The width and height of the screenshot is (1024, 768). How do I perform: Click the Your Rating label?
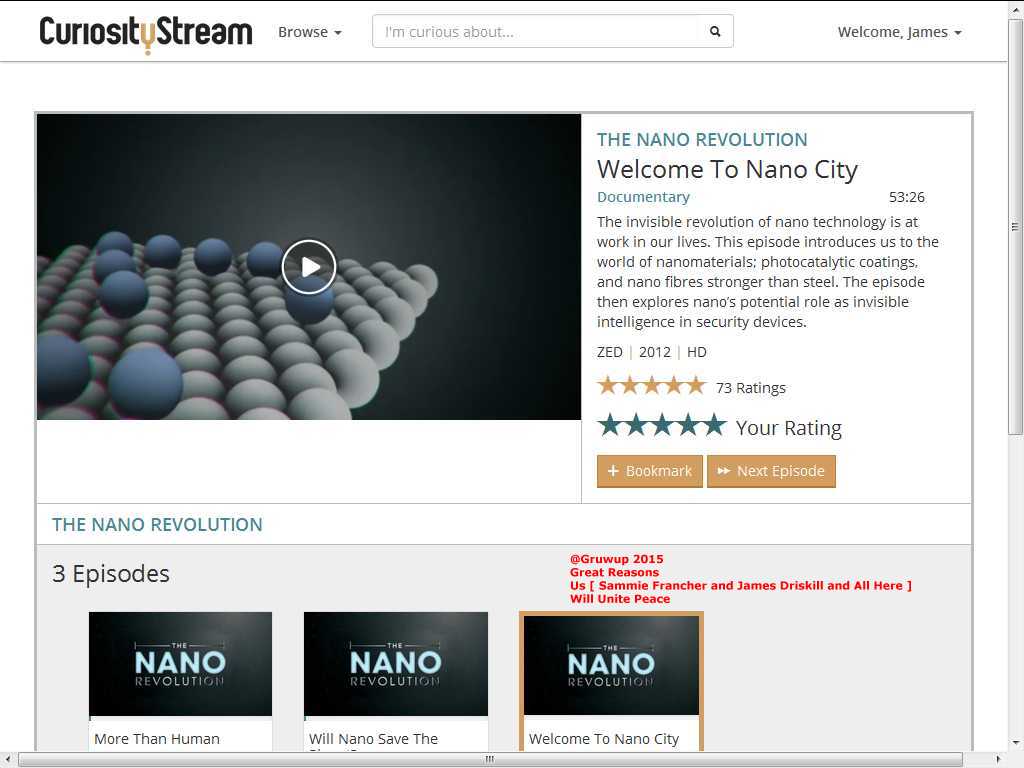click(789, 428)
